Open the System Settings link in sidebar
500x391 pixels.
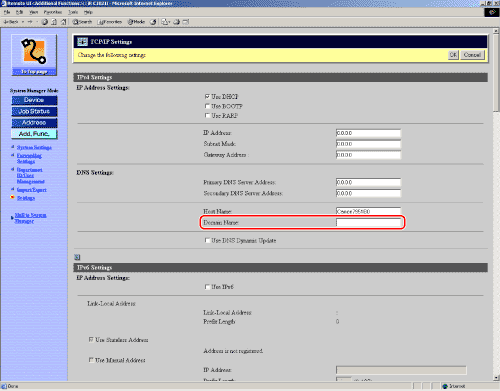34,147
